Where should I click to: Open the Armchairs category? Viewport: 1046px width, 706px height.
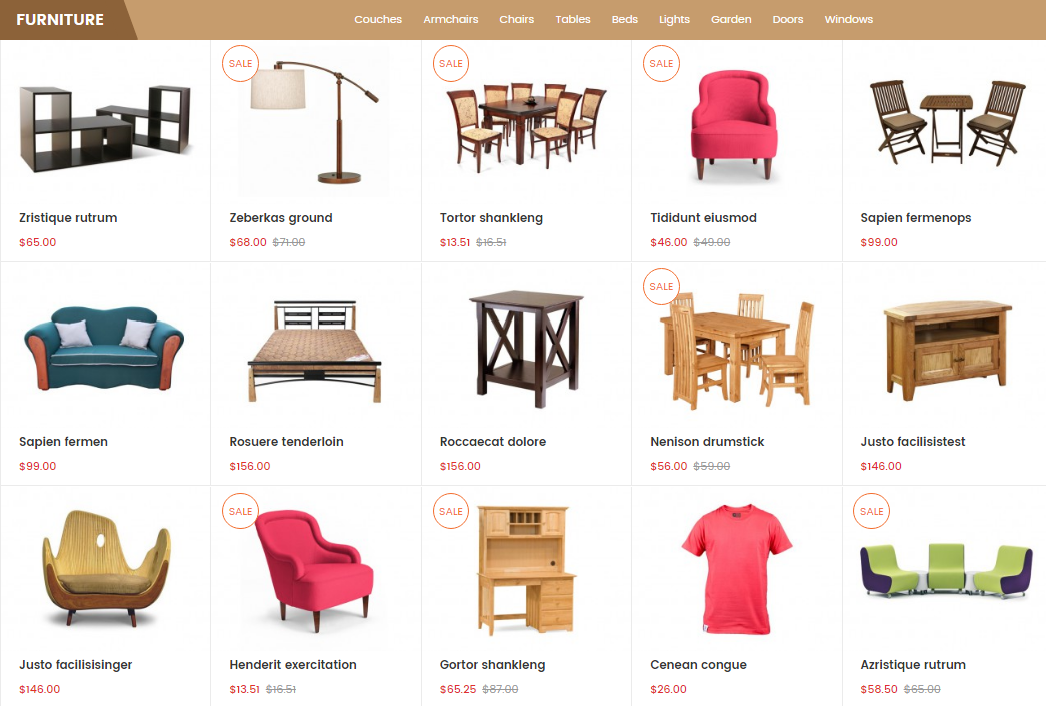click(x=450, y=19)
